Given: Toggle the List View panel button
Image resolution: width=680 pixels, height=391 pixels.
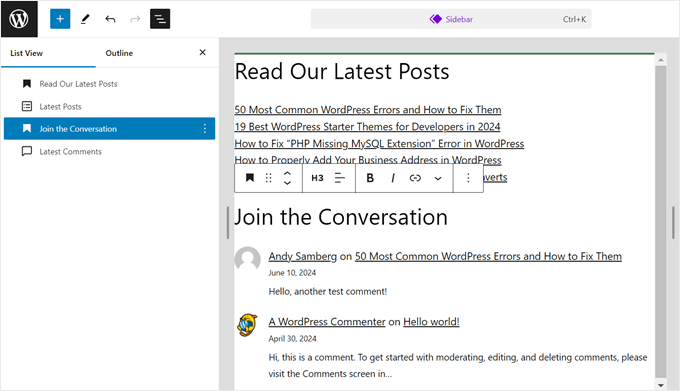Looking at the screenshot, I should click(160, 19).
